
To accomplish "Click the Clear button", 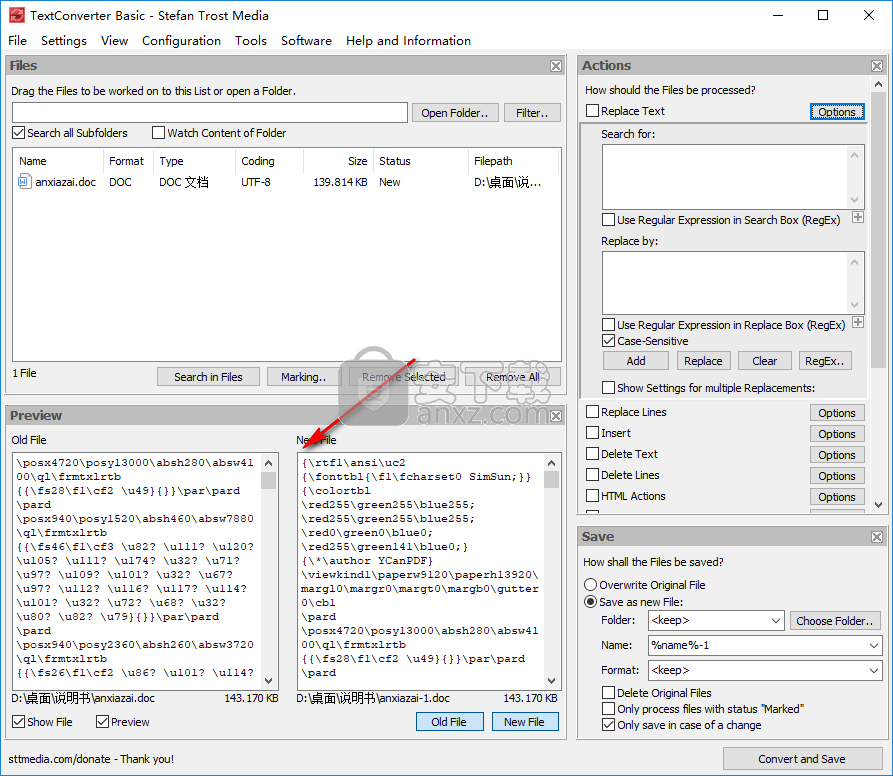I will click(x=764, y=361).
